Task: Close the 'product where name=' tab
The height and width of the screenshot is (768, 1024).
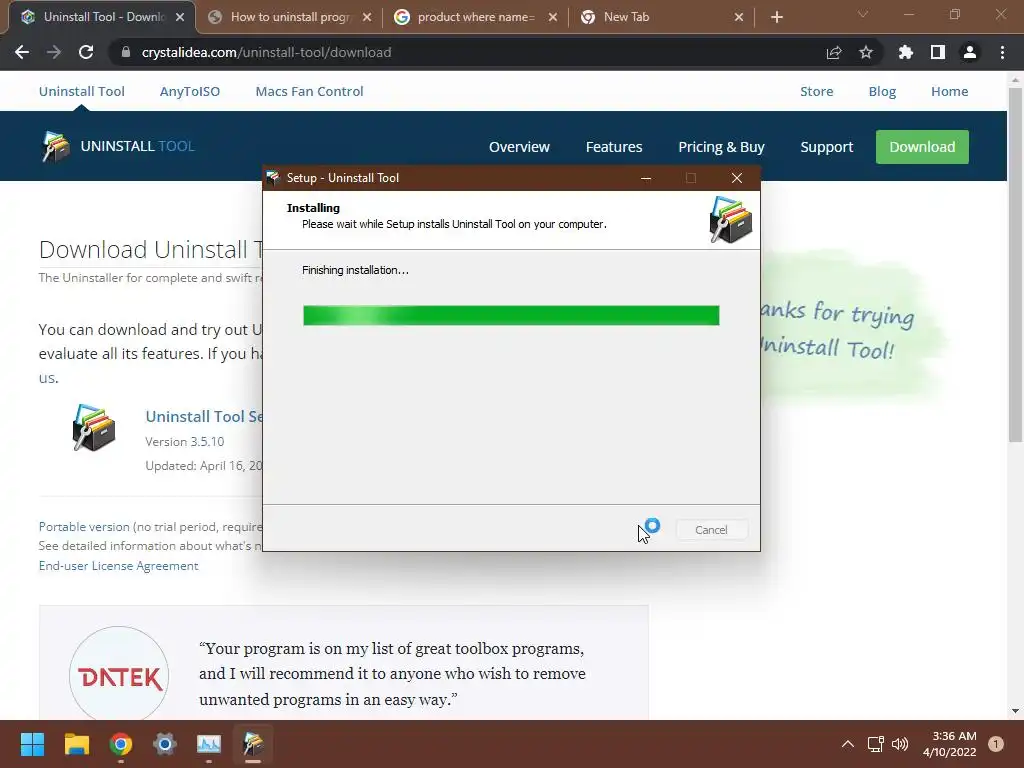Action: 552,17
